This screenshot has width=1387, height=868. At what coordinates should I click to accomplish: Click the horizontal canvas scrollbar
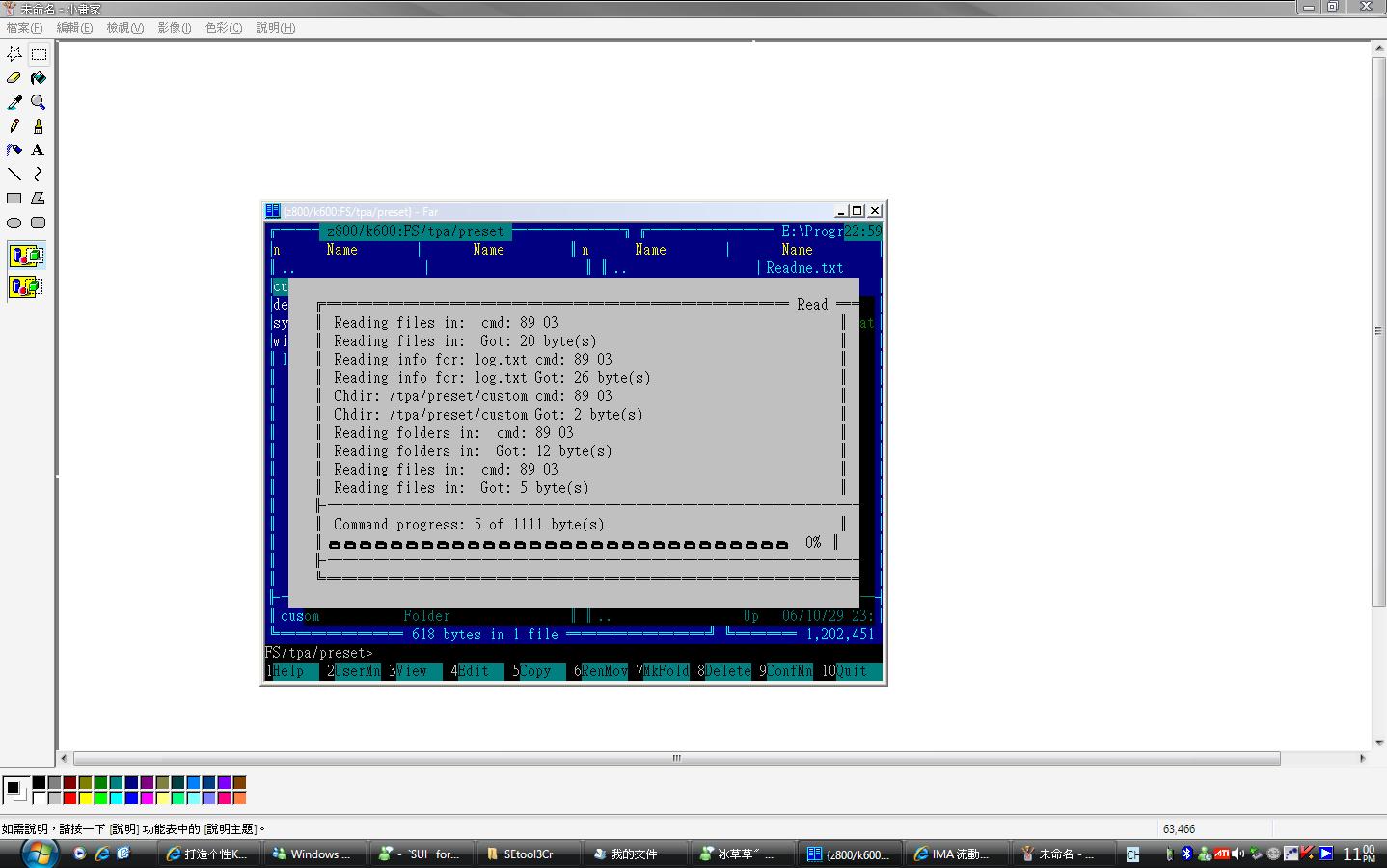676,758
